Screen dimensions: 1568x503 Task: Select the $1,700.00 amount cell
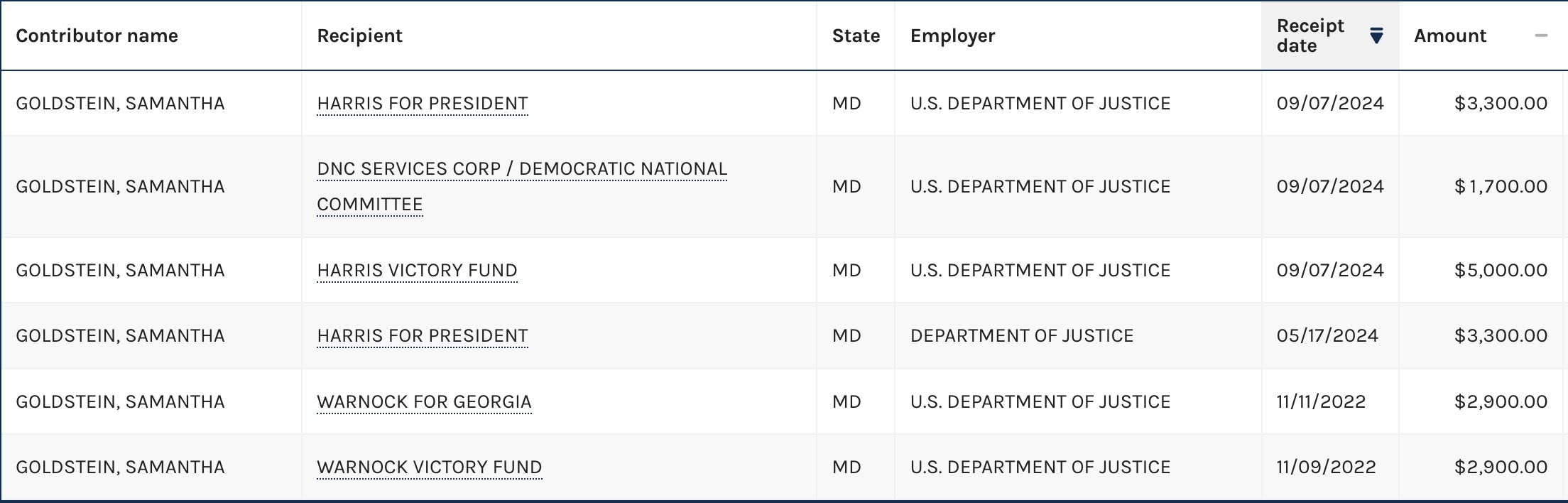[x=1501, y=187]
